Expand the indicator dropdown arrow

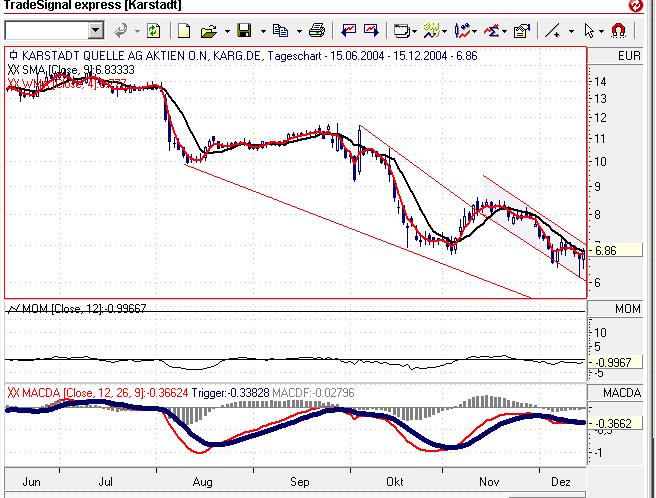444,31
